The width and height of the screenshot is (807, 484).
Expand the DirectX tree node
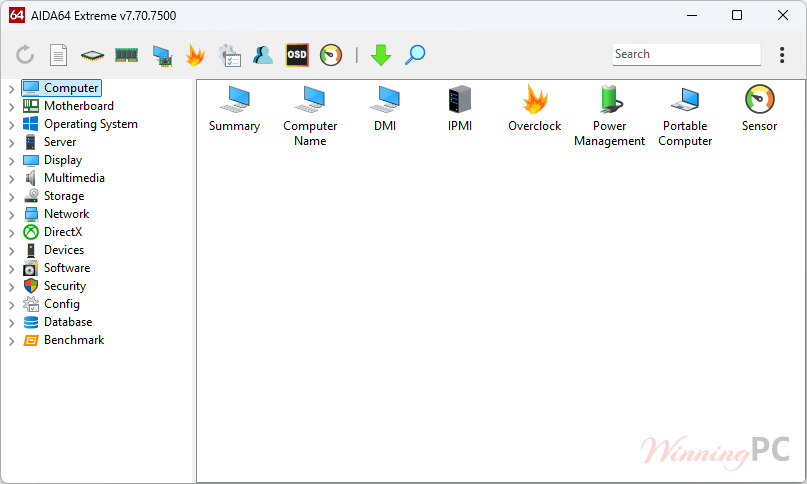(11, 233)
